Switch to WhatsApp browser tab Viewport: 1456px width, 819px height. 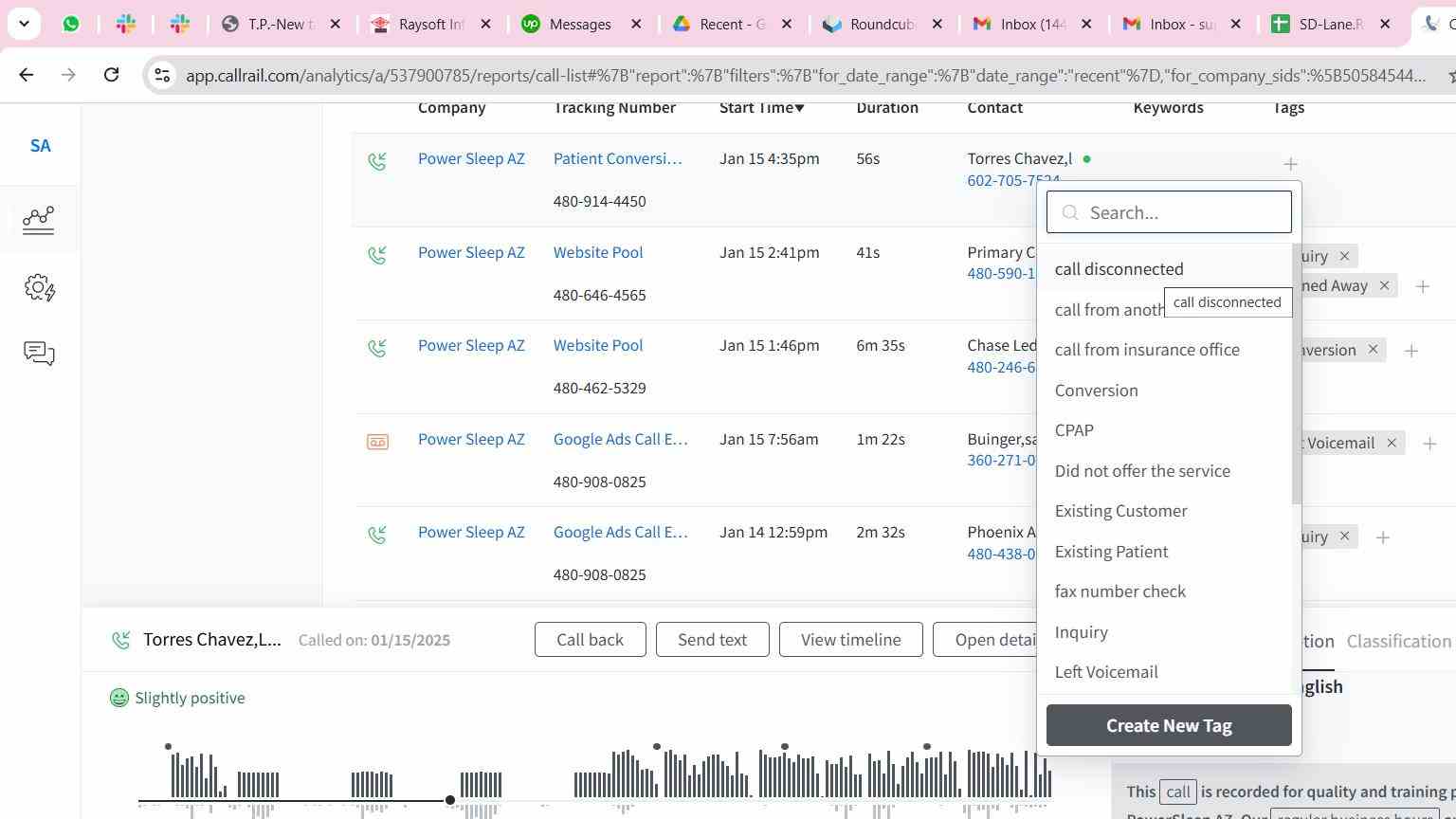71,24
